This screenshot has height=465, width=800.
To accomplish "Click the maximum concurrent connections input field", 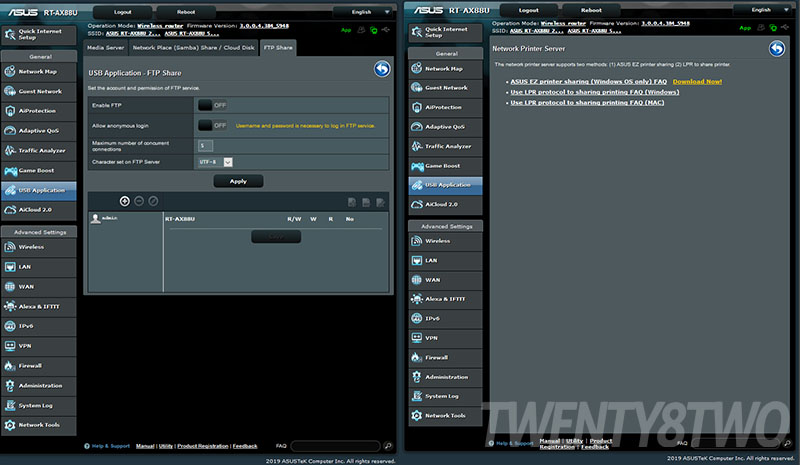I will [206, 146].
